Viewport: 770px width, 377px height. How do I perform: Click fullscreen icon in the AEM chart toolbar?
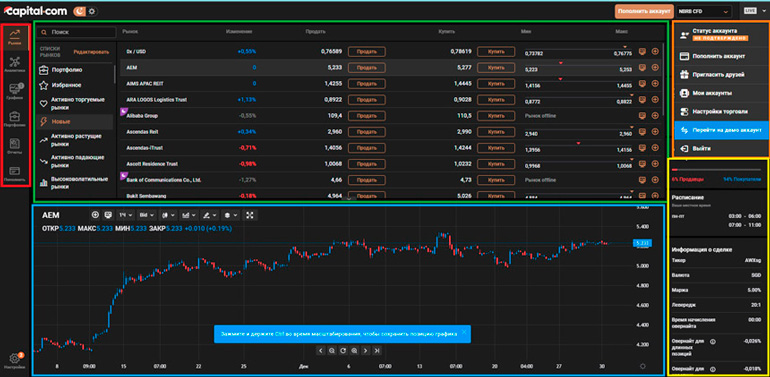[249, 215]
